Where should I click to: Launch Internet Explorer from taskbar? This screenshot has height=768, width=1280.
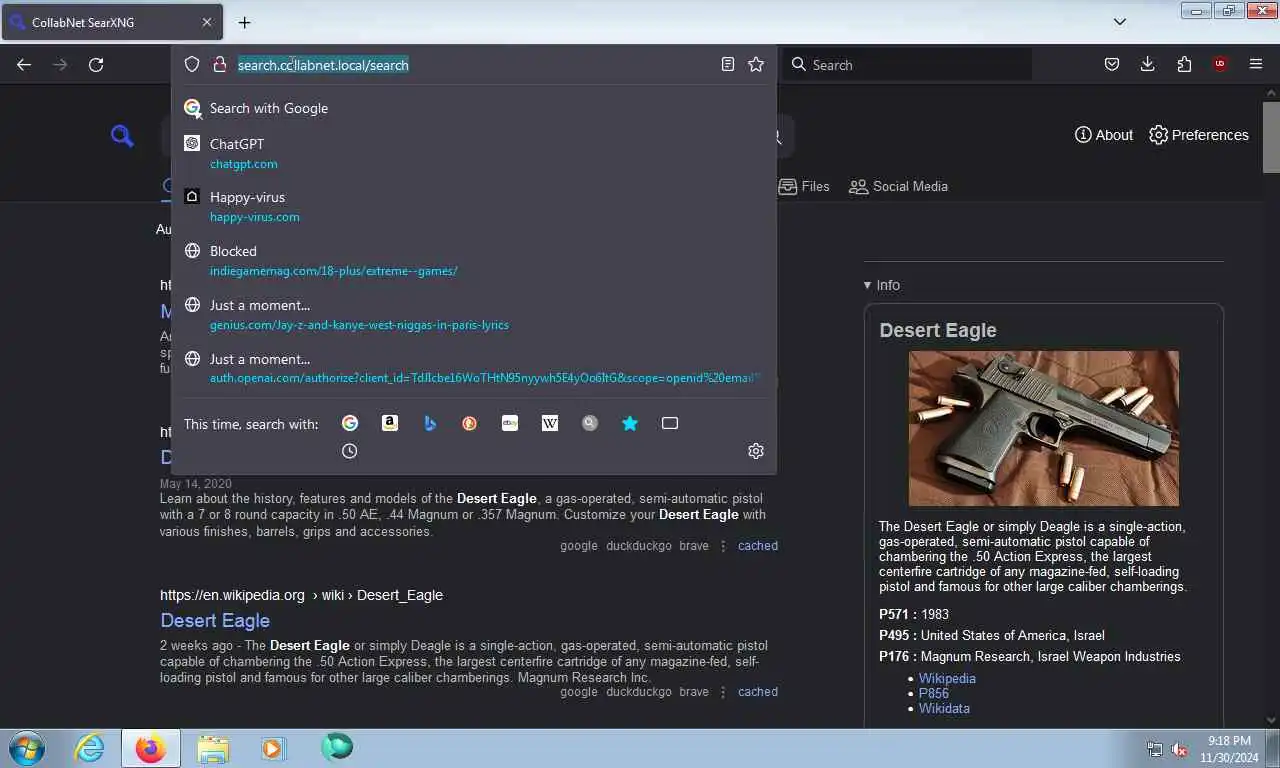pyautogui.click(x=89, y=748)
